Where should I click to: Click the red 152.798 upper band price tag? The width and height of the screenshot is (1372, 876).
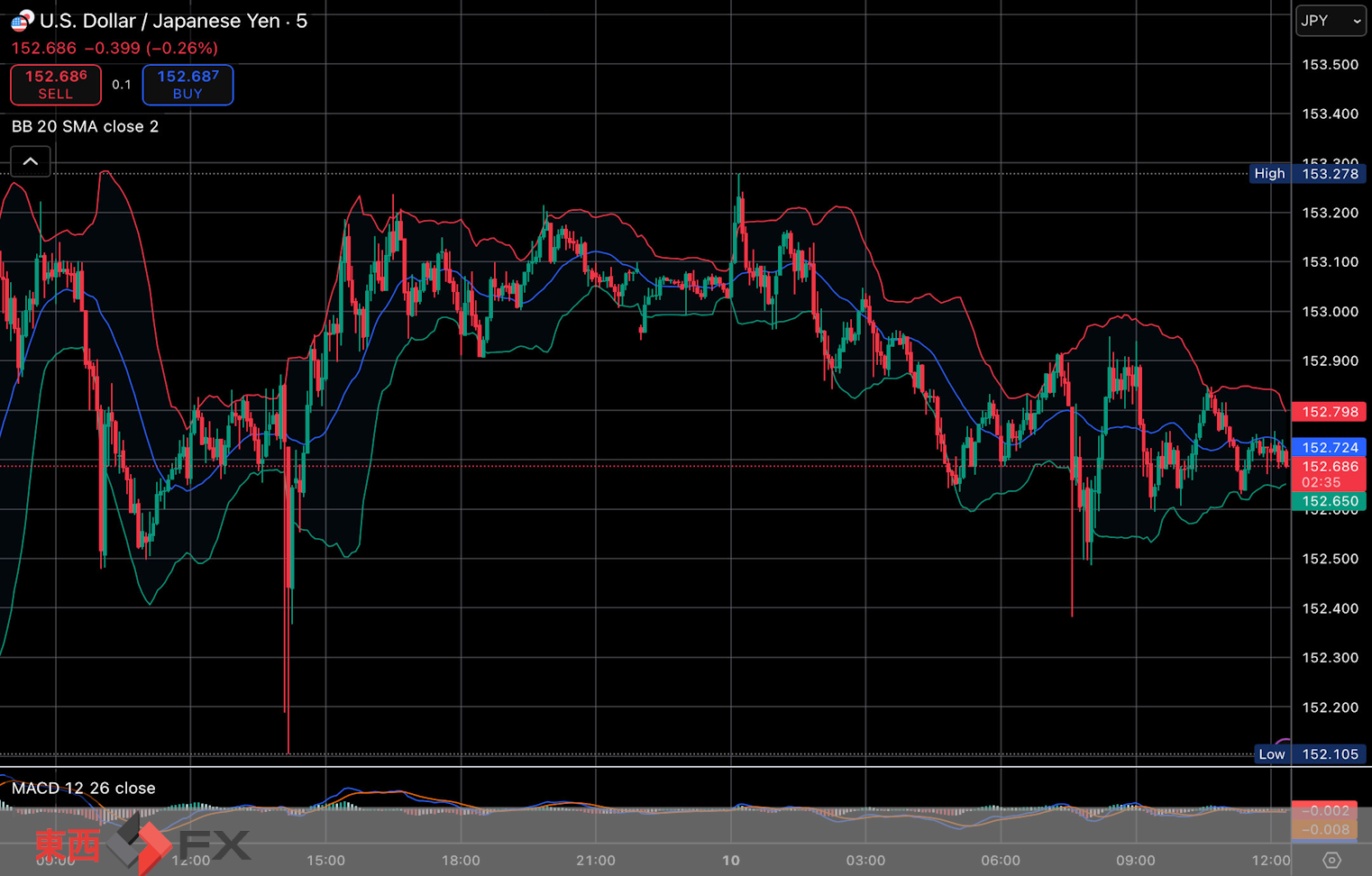1329,412
